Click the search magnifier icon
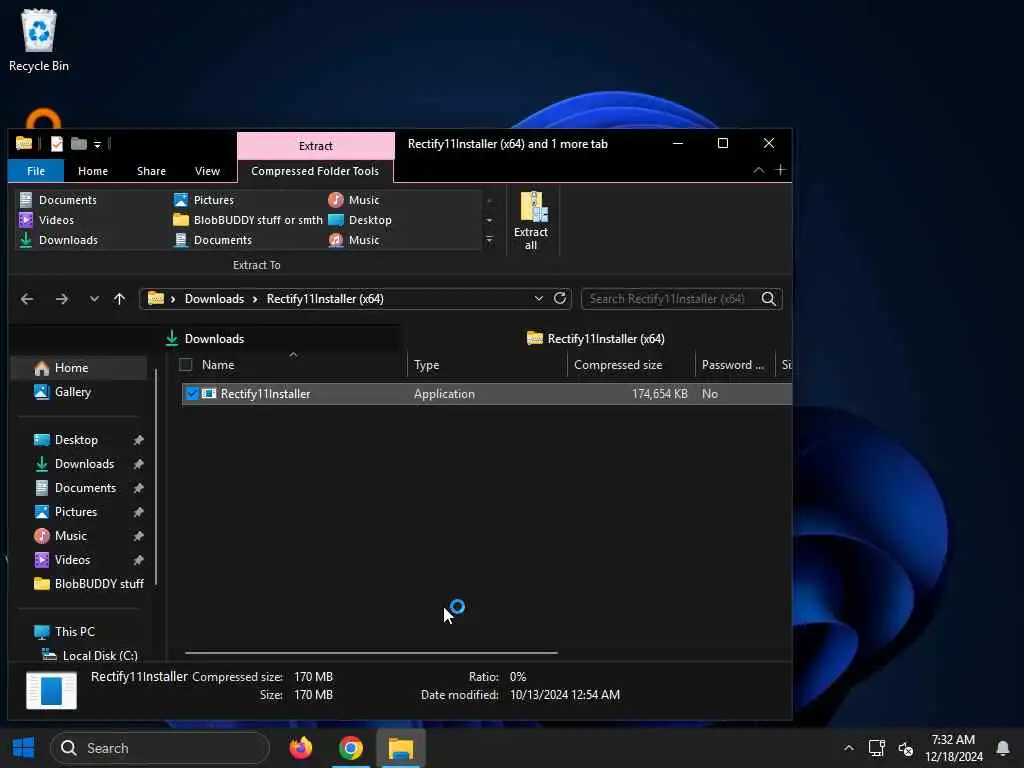The width and height of the screenshot is (1024, 768). pyautogui.click(x=769, y=299)
